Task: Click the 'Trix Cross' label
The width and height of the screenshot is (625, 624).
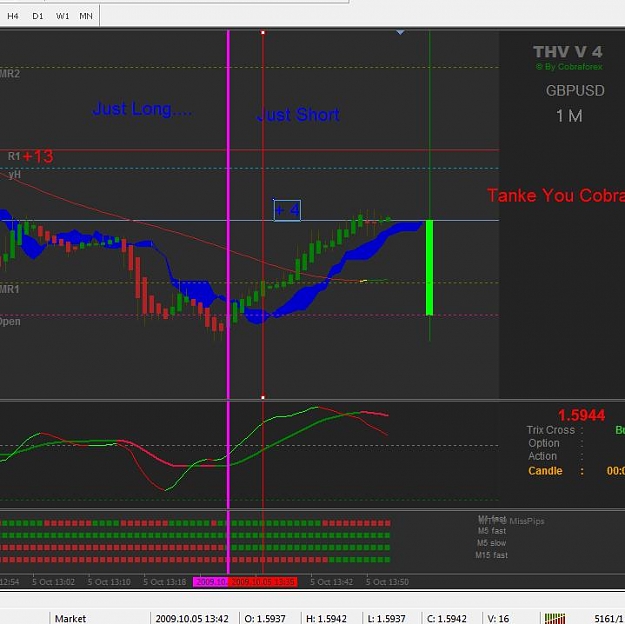Action: (550, 430)
